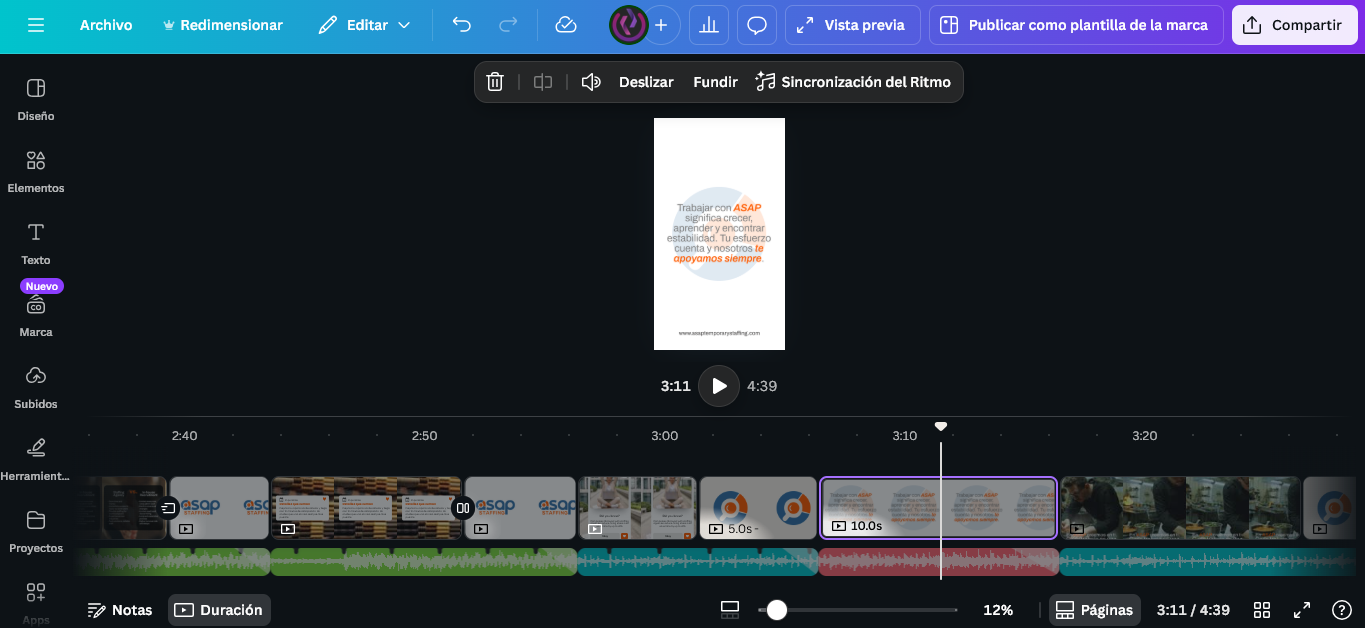The width and height of the screenshot is (1365, 628).
Task: Click the zoom slider handle
Action: click(777, 610)
